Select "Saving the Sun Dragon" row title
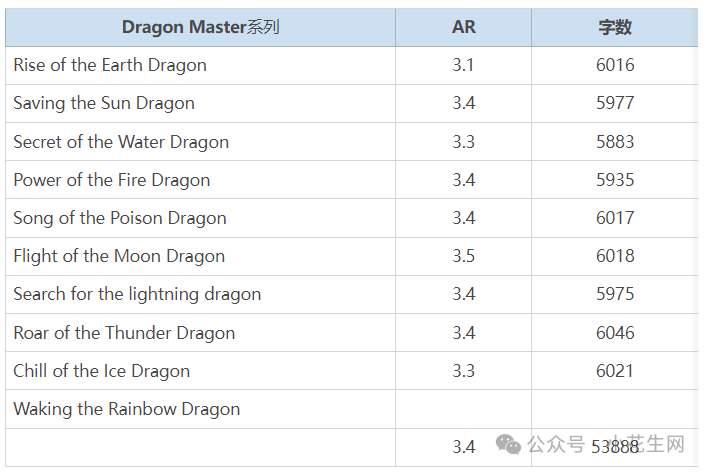Image resolution: width=707 pixels, height=472 pixels. coord(104,103)
